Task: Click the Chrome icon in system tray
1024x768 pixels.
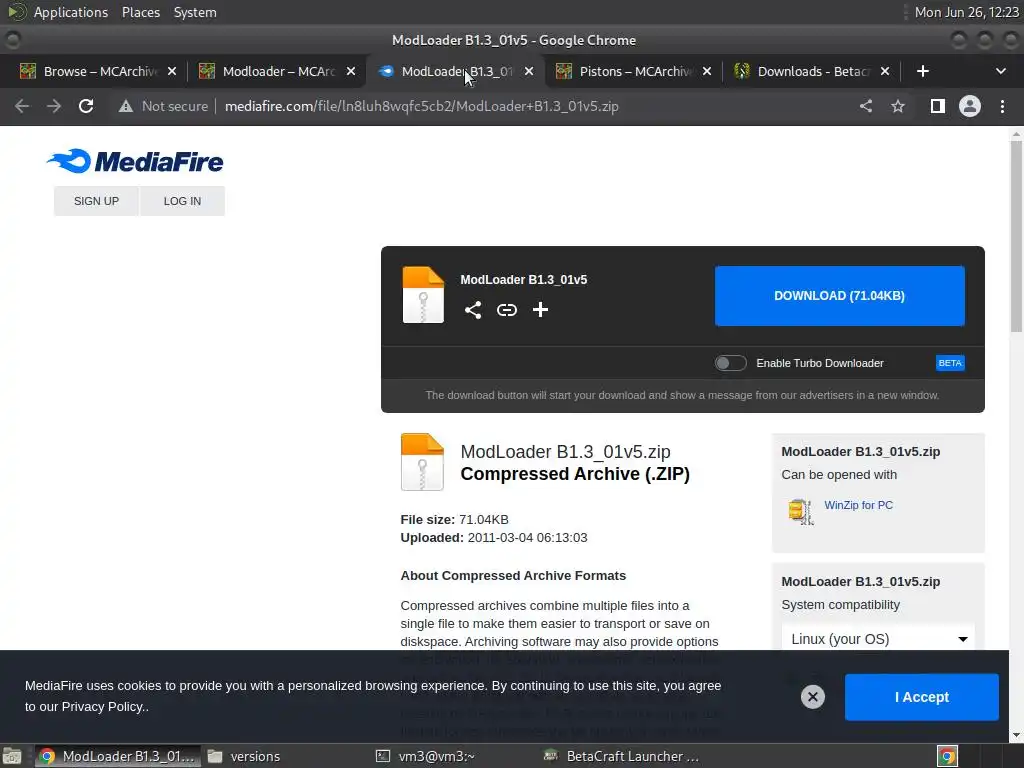Action: [x=948, y=756]
